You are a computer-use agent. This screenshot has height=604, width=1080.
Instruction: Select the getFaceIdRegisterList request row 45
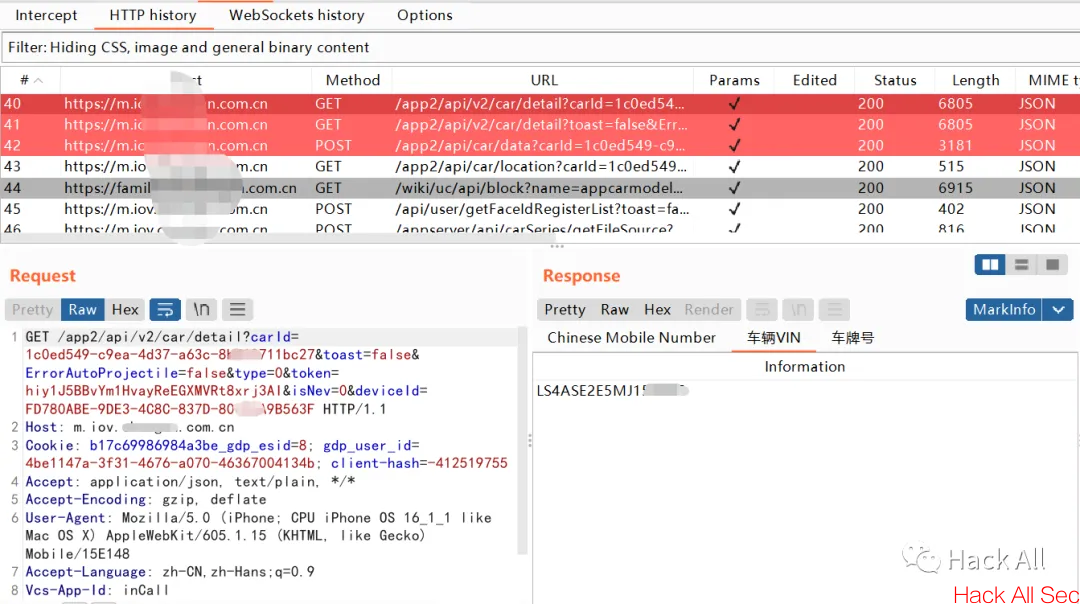coord(540,209)
